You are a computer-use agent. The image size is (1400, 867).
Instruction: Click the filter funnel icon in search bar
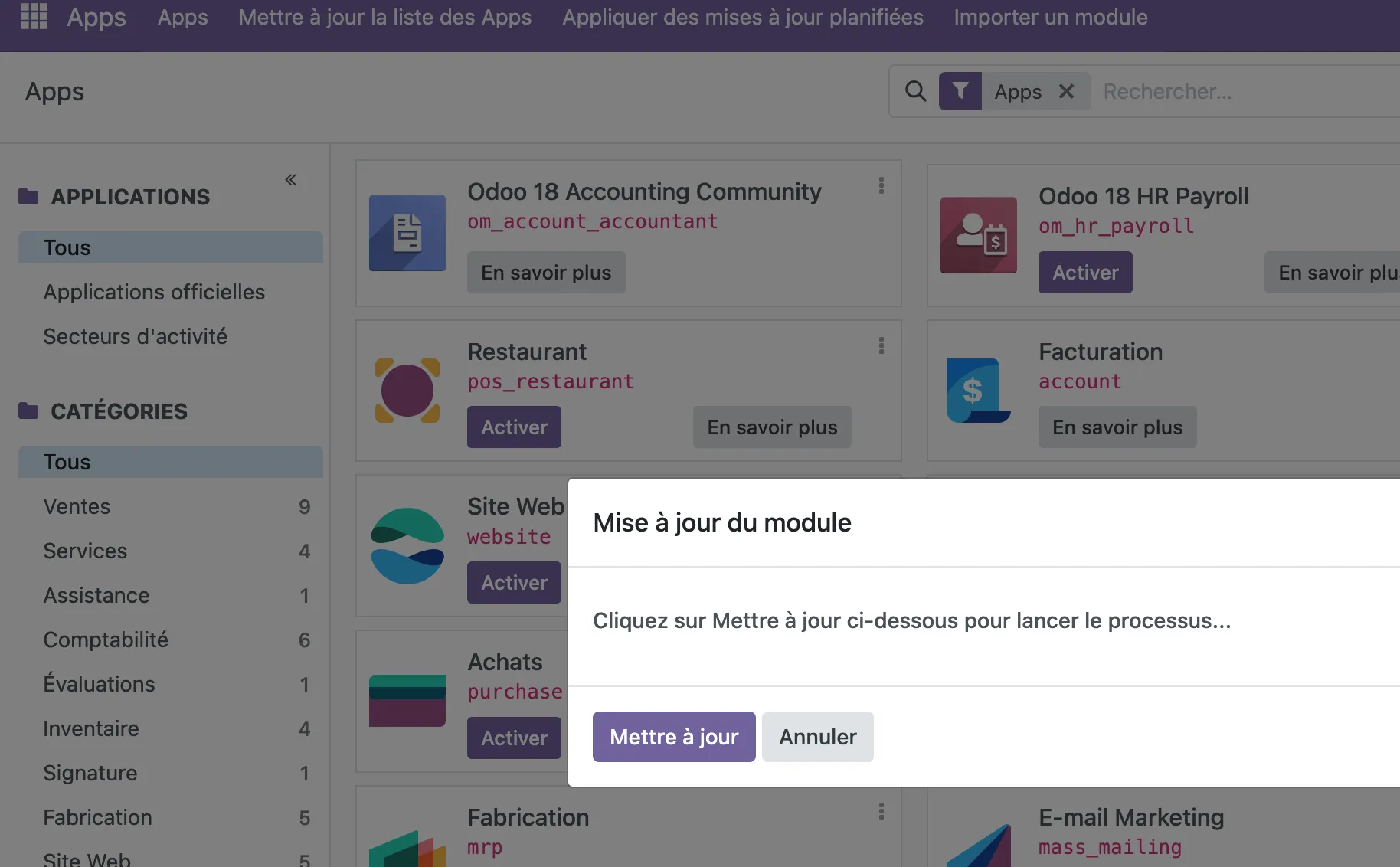(960, 91)
